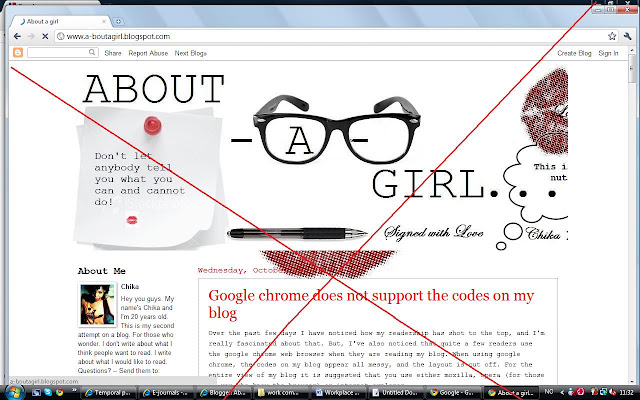Click the magnifier icon in Blogger search
The height and width of the screenshot is (400, 640).
tap(92, 52)
